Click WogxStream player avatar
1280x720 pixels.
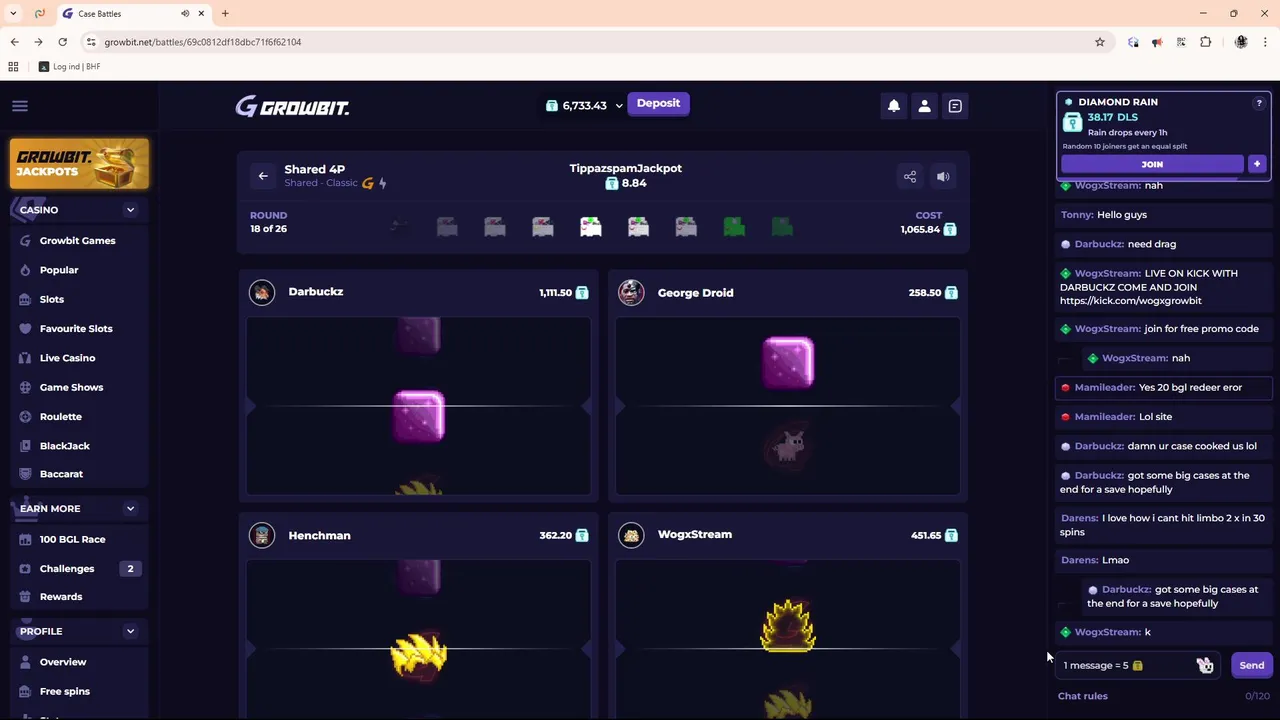point(631,535)
